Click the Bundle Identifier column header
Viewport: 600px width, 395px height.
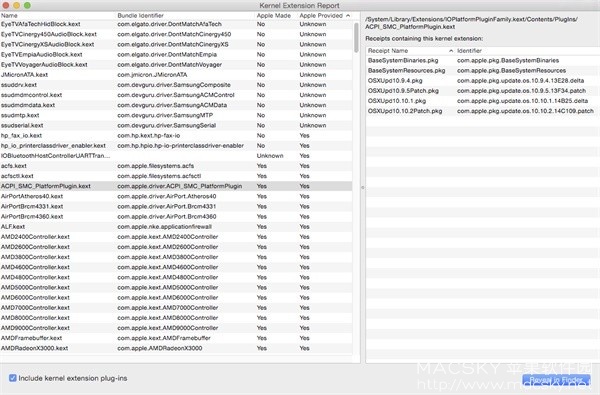tap(186, 16)
